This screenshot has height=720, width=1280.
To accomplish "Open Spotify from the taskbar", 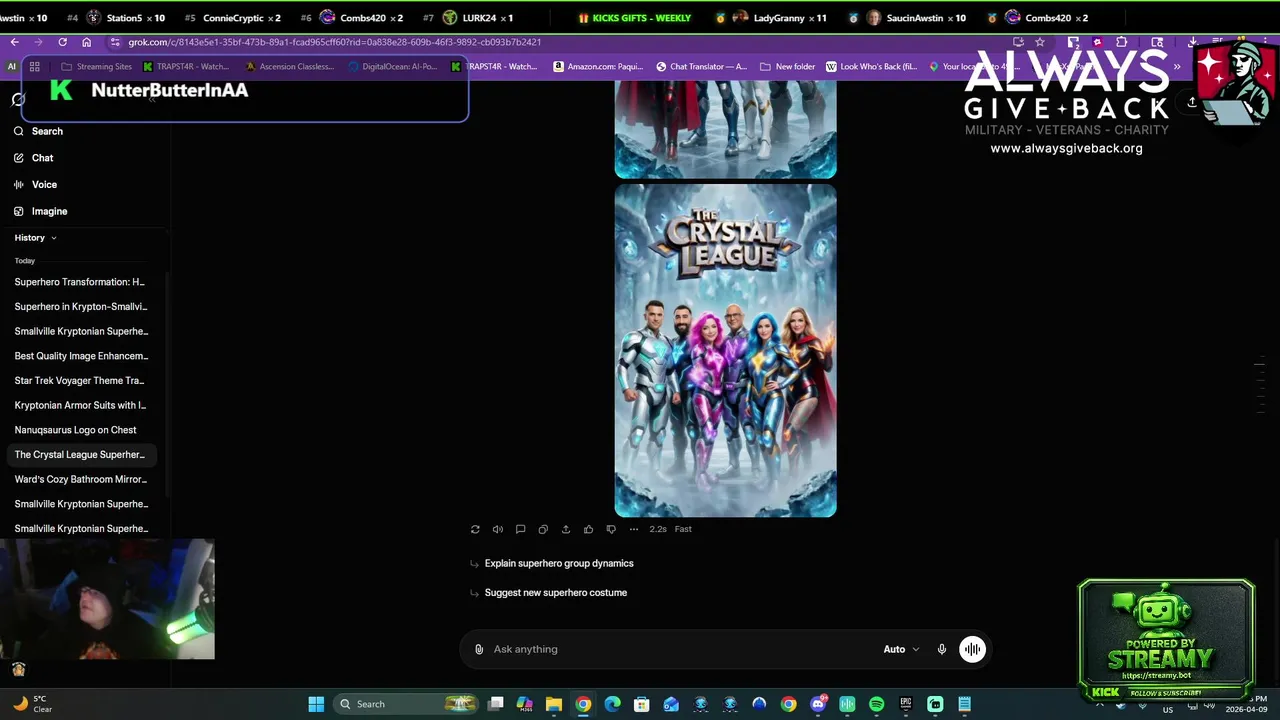I will click(x=877, y=704).
